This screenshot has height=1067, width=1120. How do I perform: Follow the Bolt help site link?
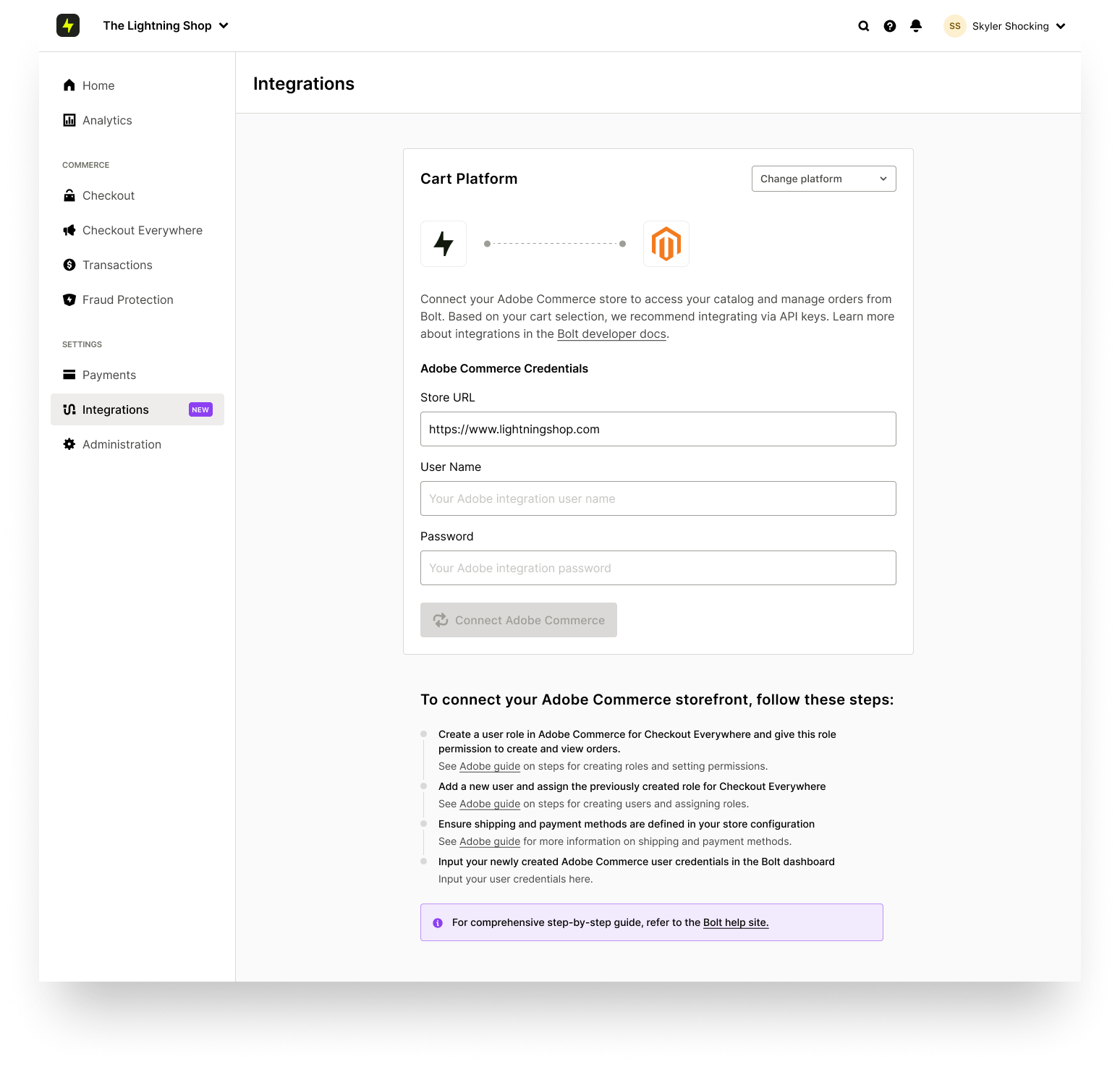736,922
